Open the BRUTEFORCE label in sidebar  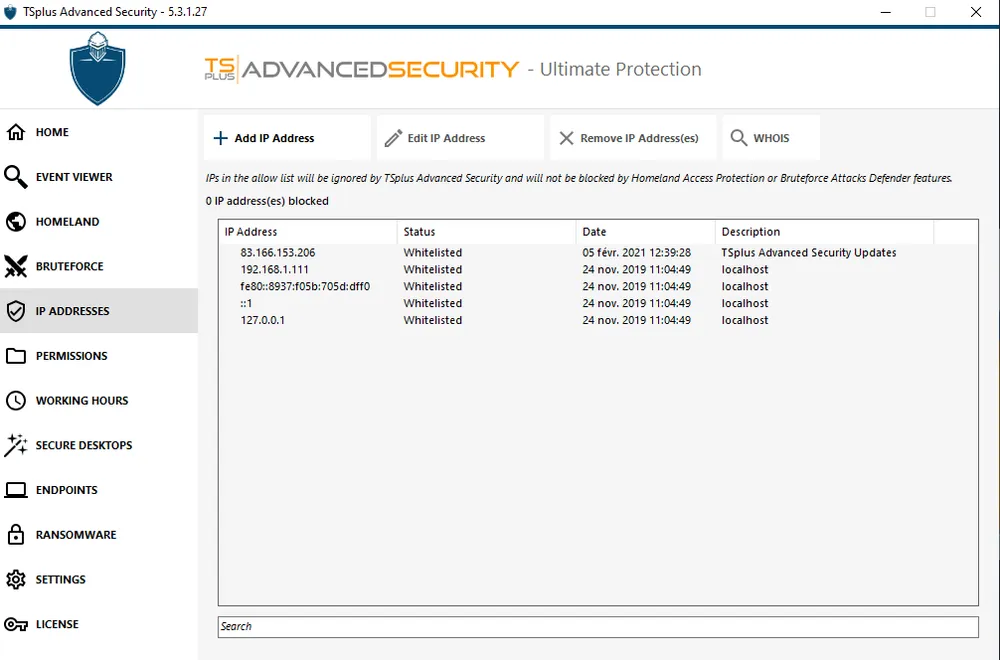tap(70, 266)
